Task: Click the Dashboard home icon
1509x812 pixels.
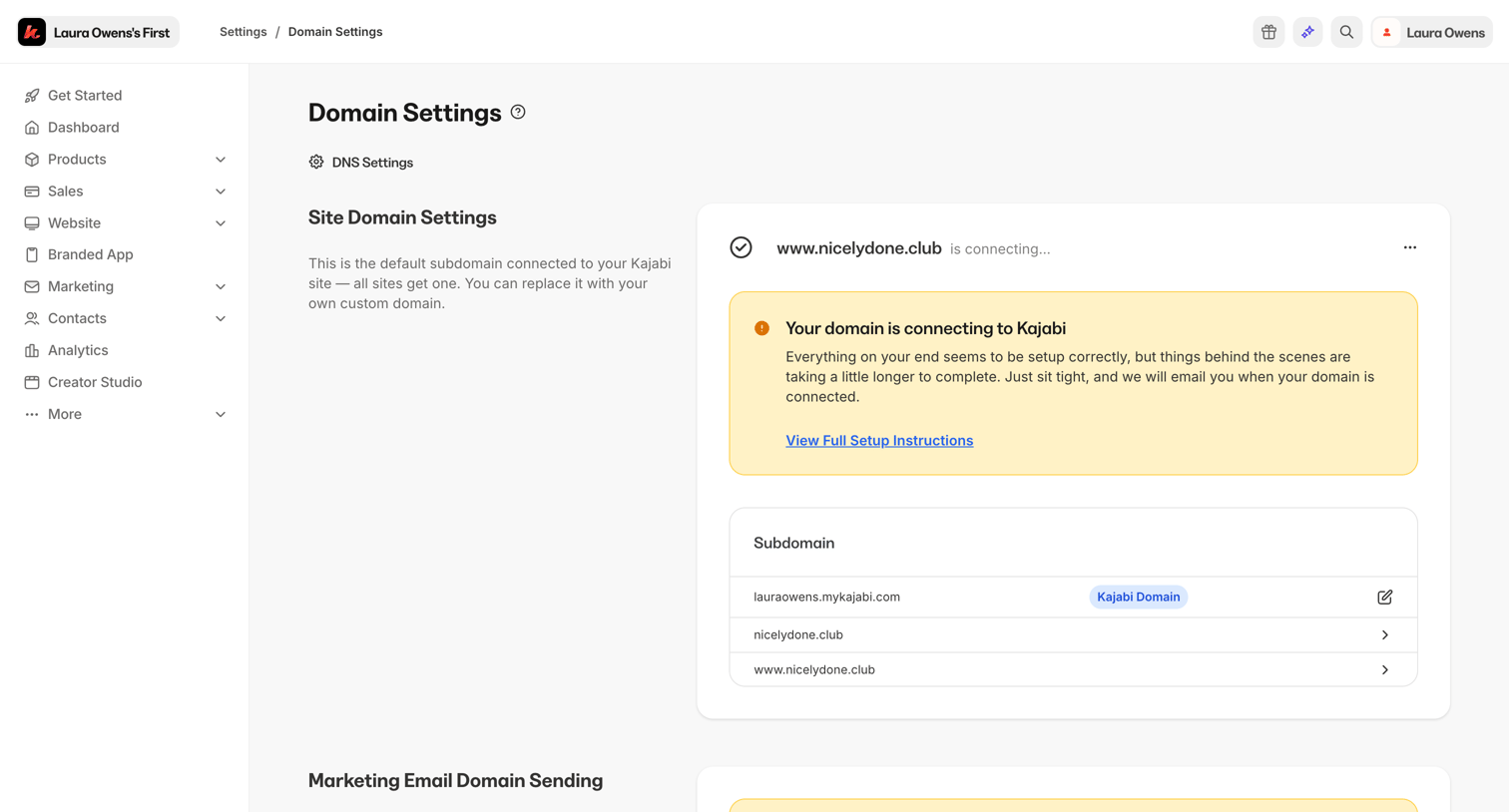Action: (32, 128)
